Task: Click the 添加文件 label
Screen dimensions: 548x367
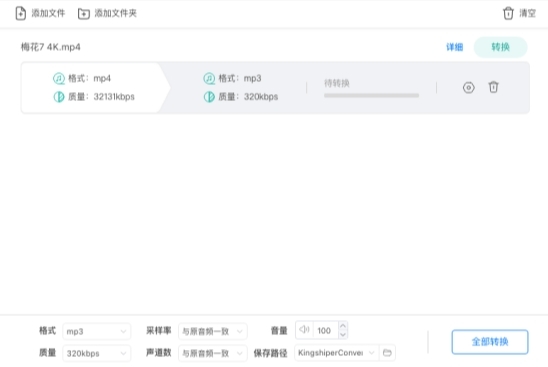Action: [48, 13]
